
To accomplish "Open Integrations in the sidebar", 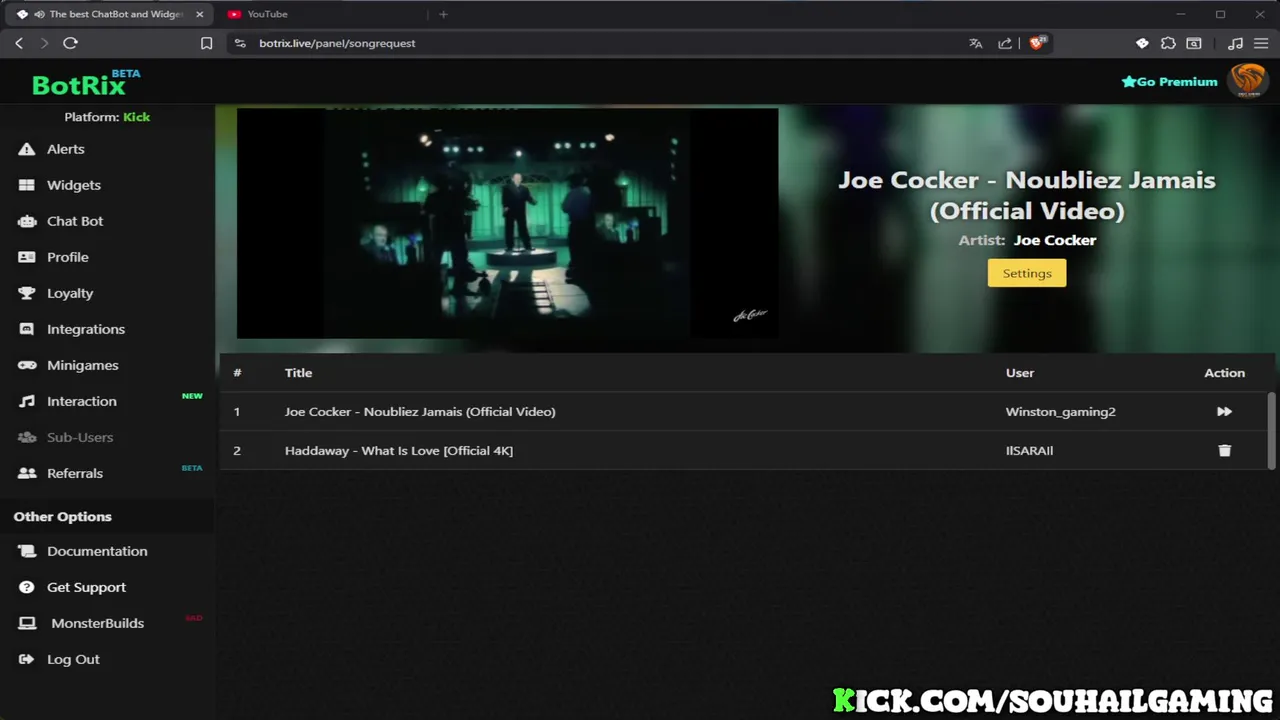I will (86, 329).
